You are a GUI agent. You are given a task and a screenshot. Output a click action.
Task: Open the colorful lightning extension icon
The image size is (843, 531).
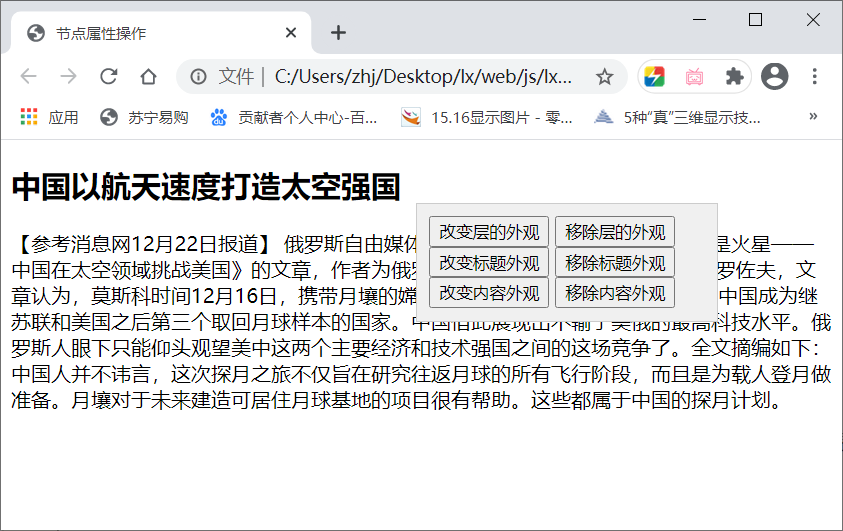(654, 77)
